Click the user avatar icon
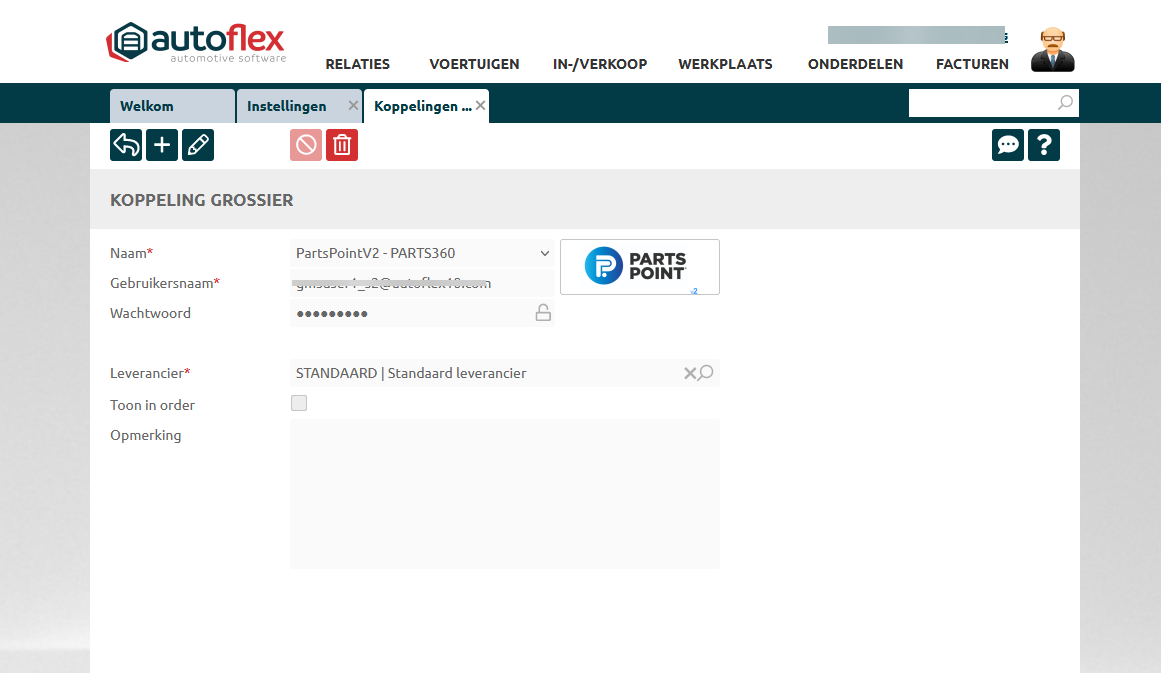The height and width of the screenshot is (673, 1161). tap(1052, 50)
